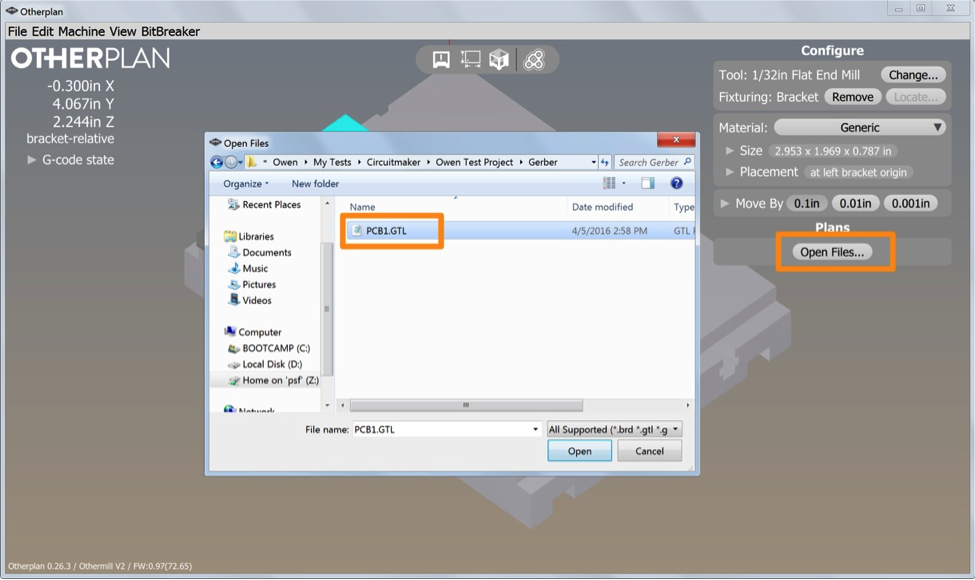The height and width of the screenshot is (580, 975).
Task: Set Move By step to 0.1in
Action: 806,203
